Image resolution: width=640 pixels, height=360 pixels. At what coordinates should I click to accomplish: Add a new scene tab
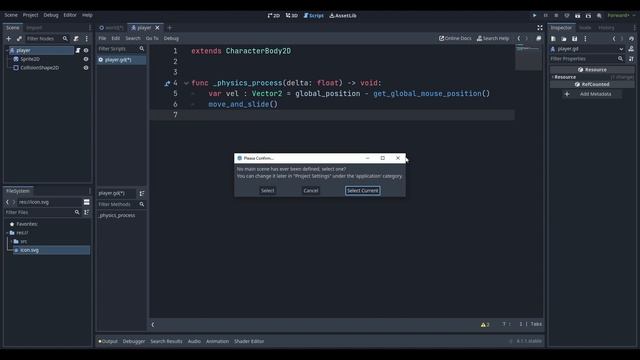tap(170, 28)
